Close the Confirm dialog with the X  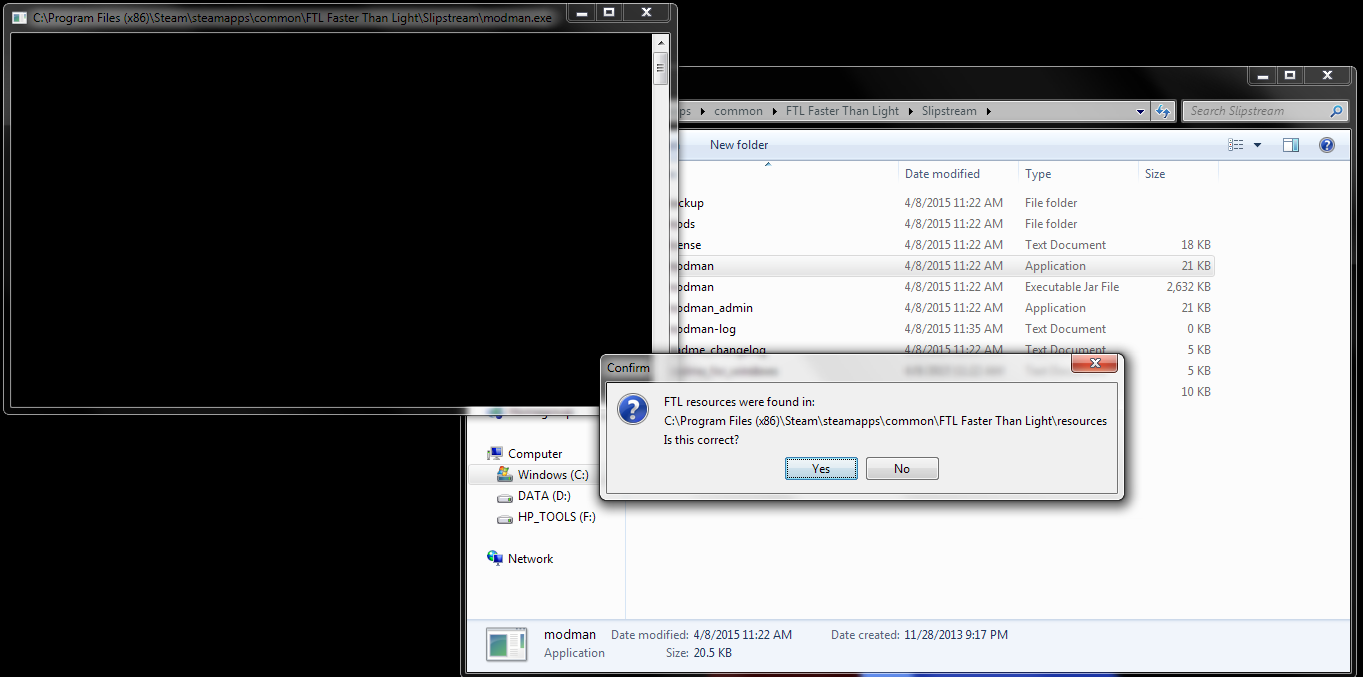pyautogui.click(x=1094, y=363)
